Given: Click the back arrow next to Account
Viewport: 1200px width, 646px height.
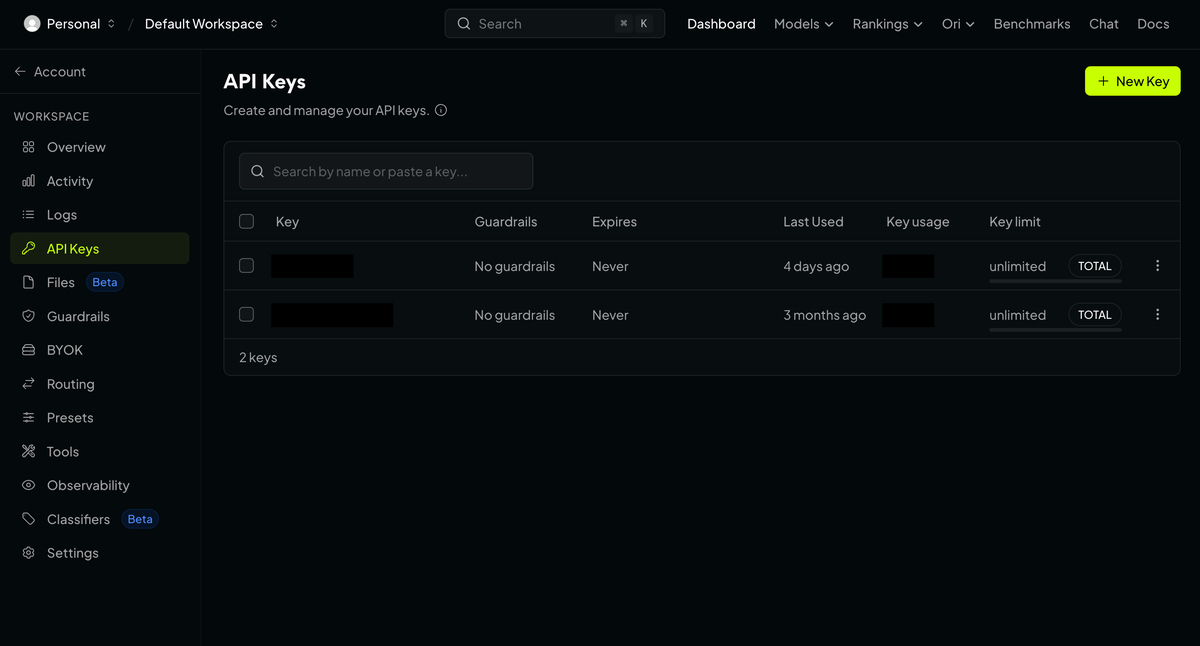Looking at the screenshot, I should click(x=20, y=72).
